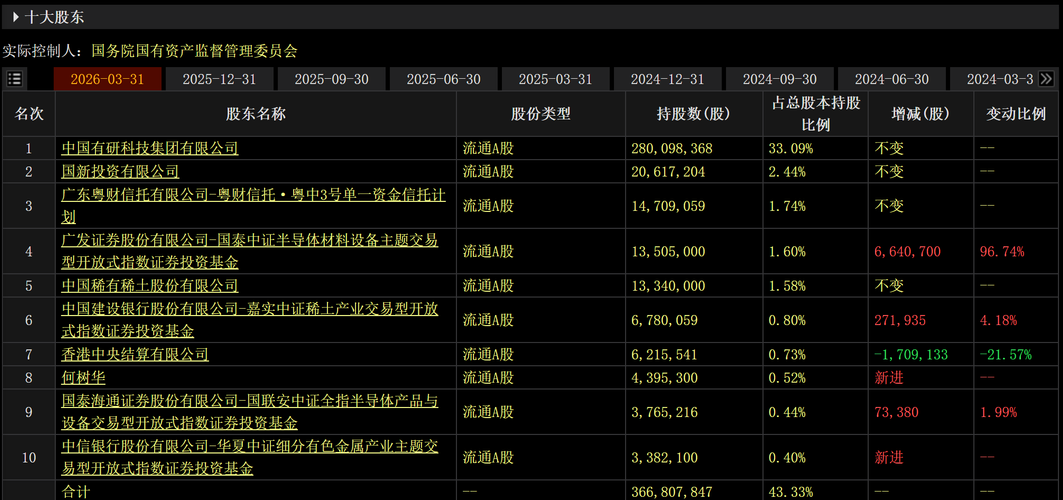Click the holding value 20,617,204
This screenshot has width=1063, height=500.
668,171
